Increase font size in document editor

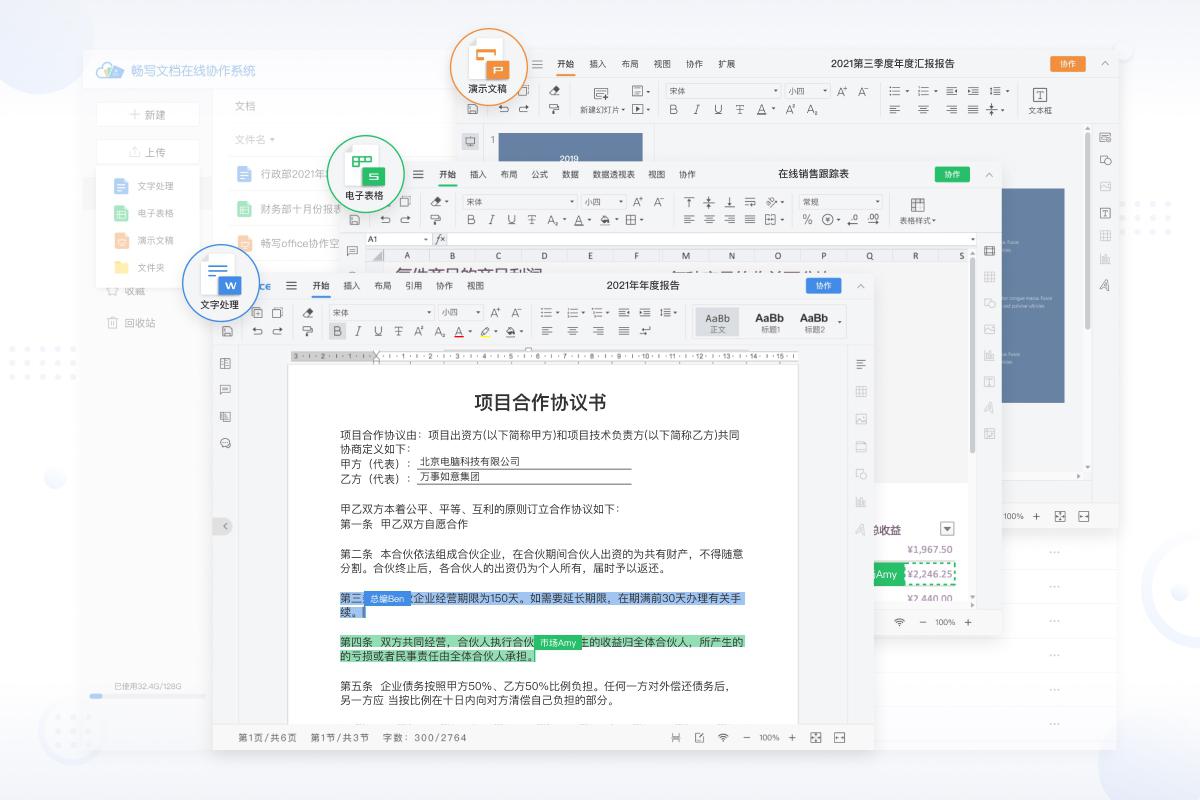[x=497, y=313]
